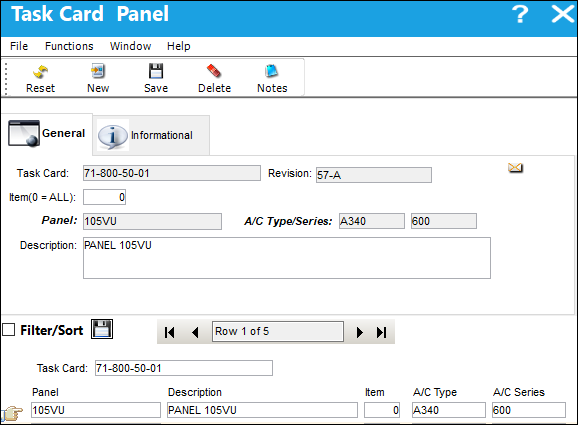Click the Panel field 105VU in General
The width and height of the screenshot is (578, 425).
tap(152, 221)
